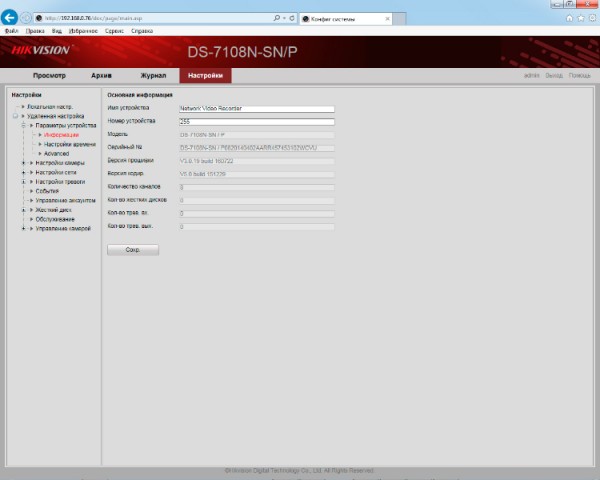
Task: Collapse the Удаленная настройка node toggle
Action: click(x=15, y=116)
